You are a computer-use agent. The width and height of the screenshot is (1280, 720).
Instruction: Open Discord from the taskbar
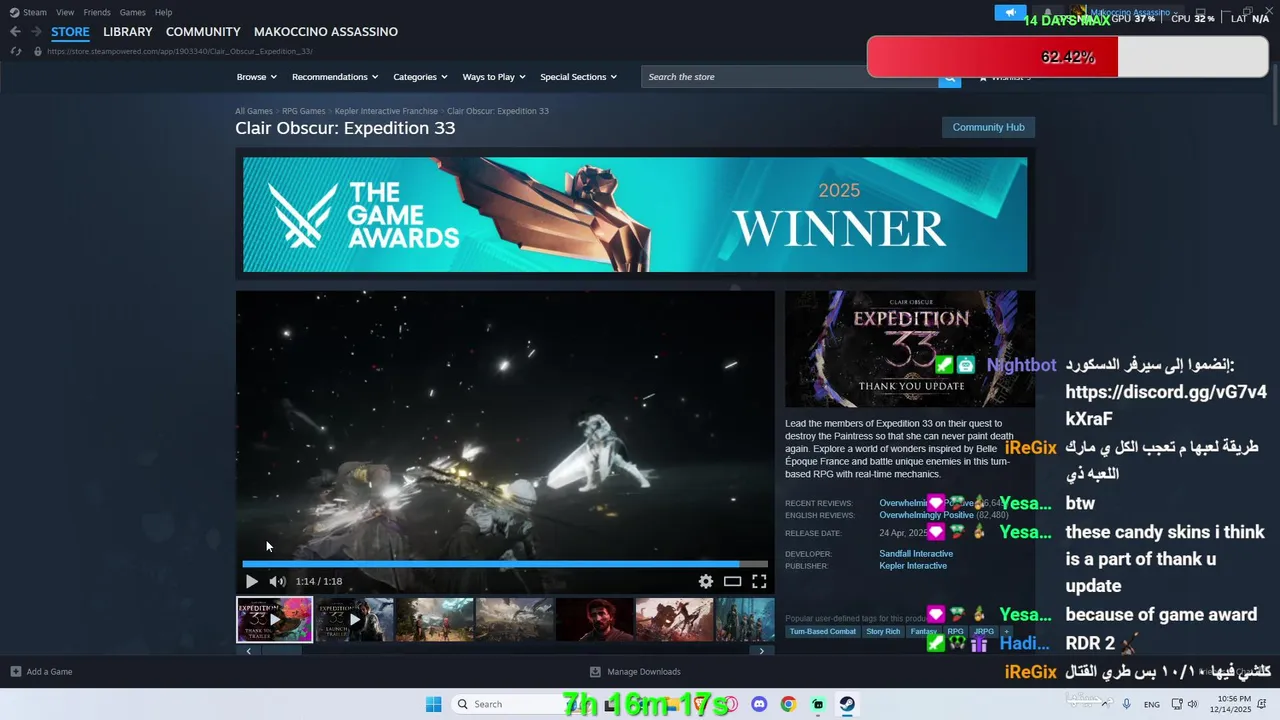[x=759, y=704]
